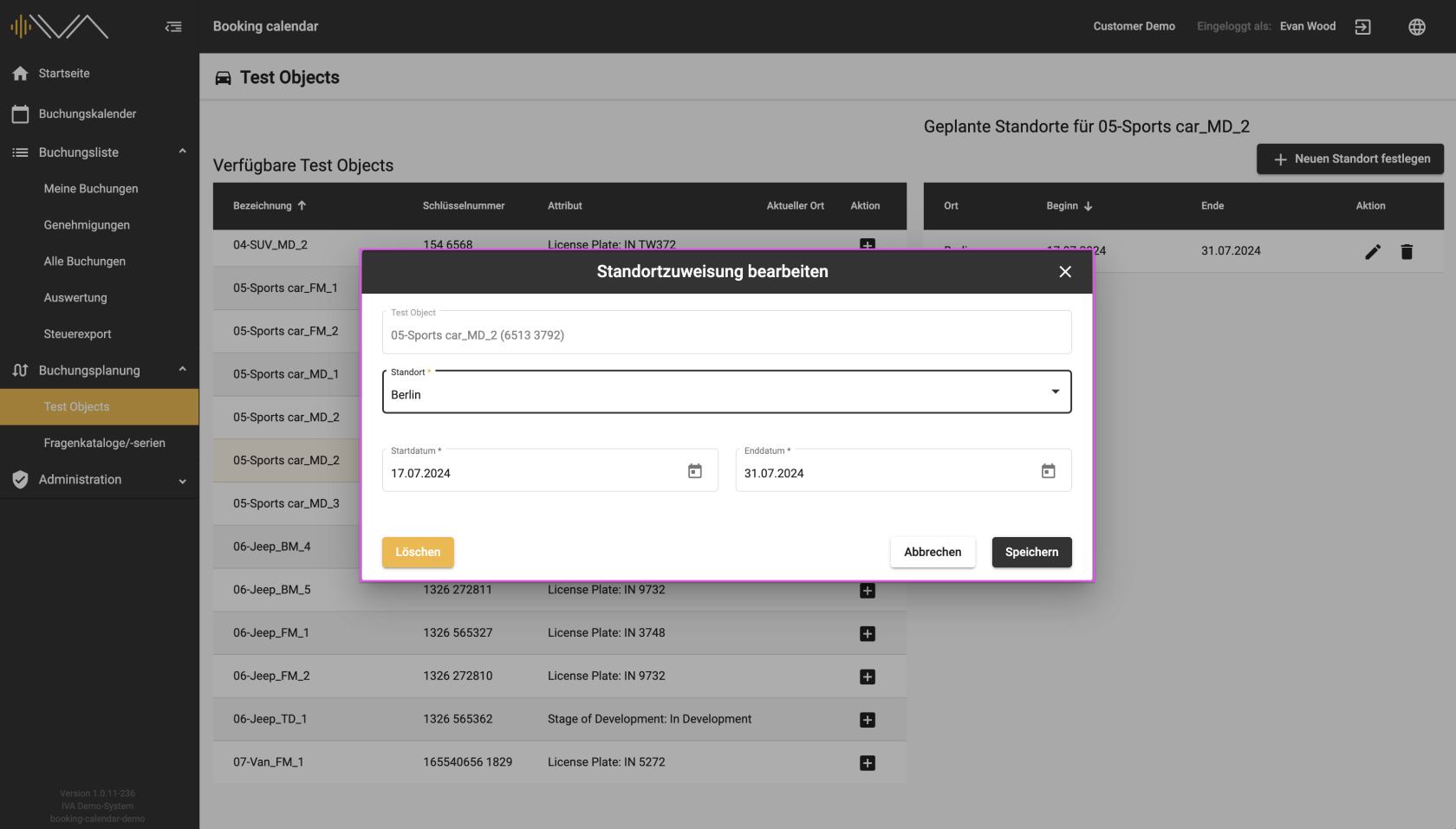
Task: Click the Attribut column header
Action: [565, 206]
